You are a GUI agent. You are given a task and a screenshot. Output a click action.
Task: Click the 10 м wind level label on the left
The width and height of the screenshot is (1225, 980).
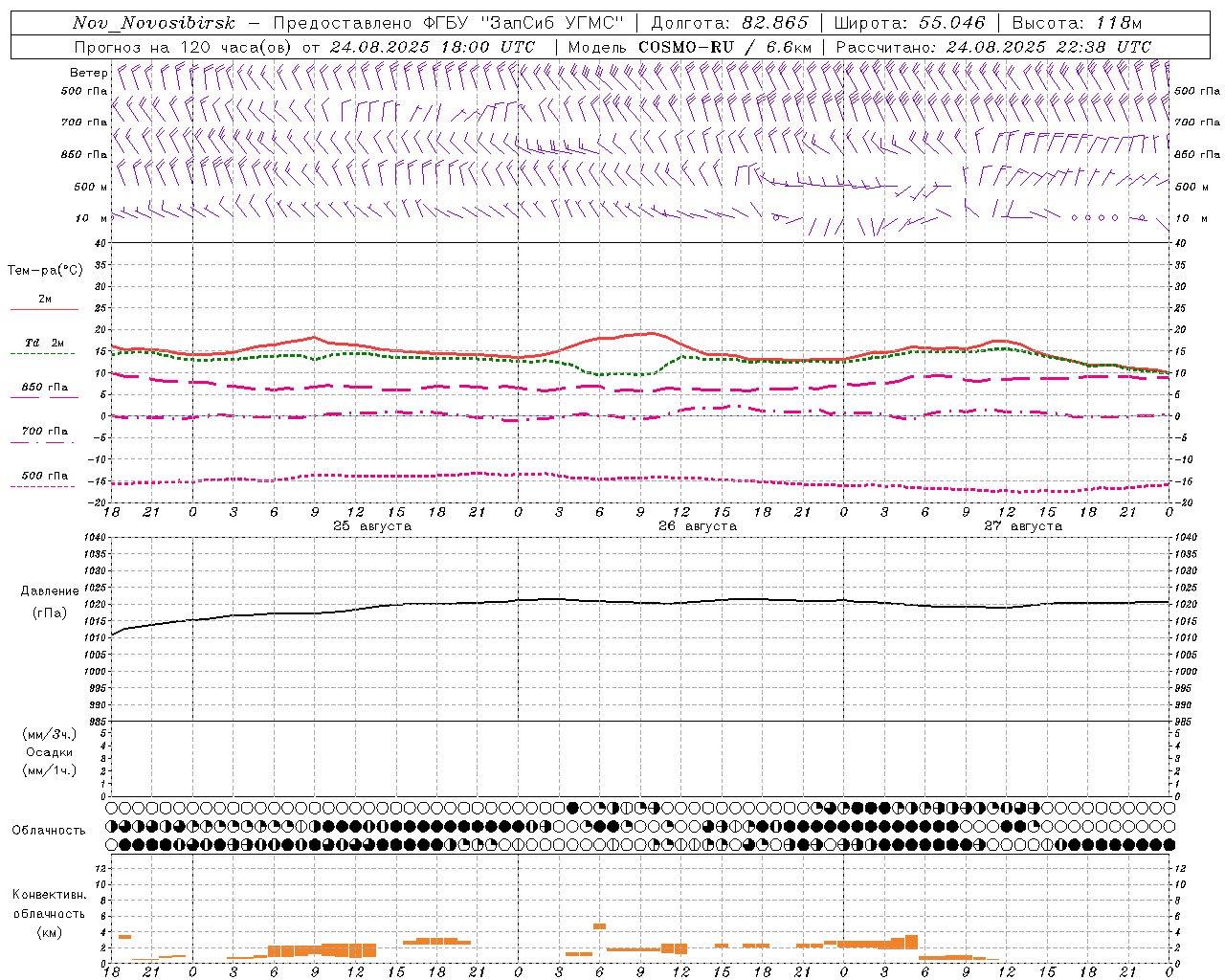92,218
